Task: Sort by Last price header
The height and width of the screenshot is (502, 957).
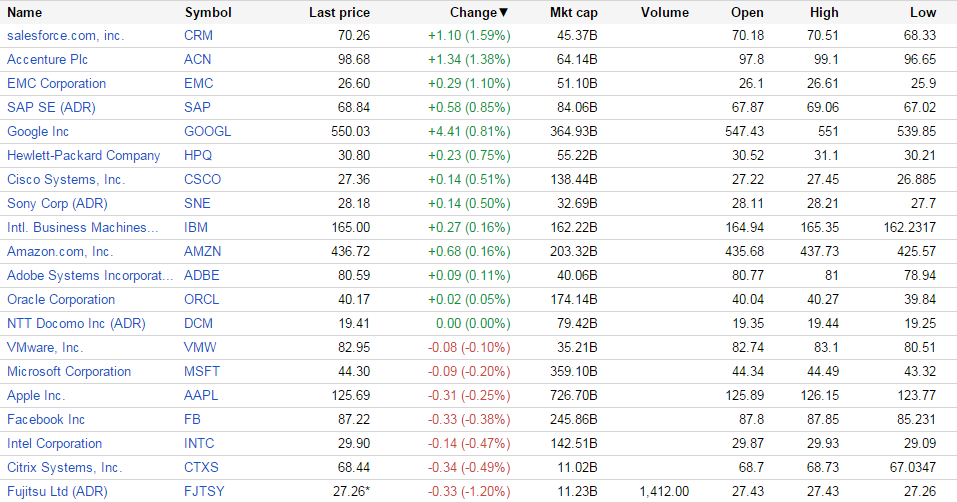Action: 339,13
